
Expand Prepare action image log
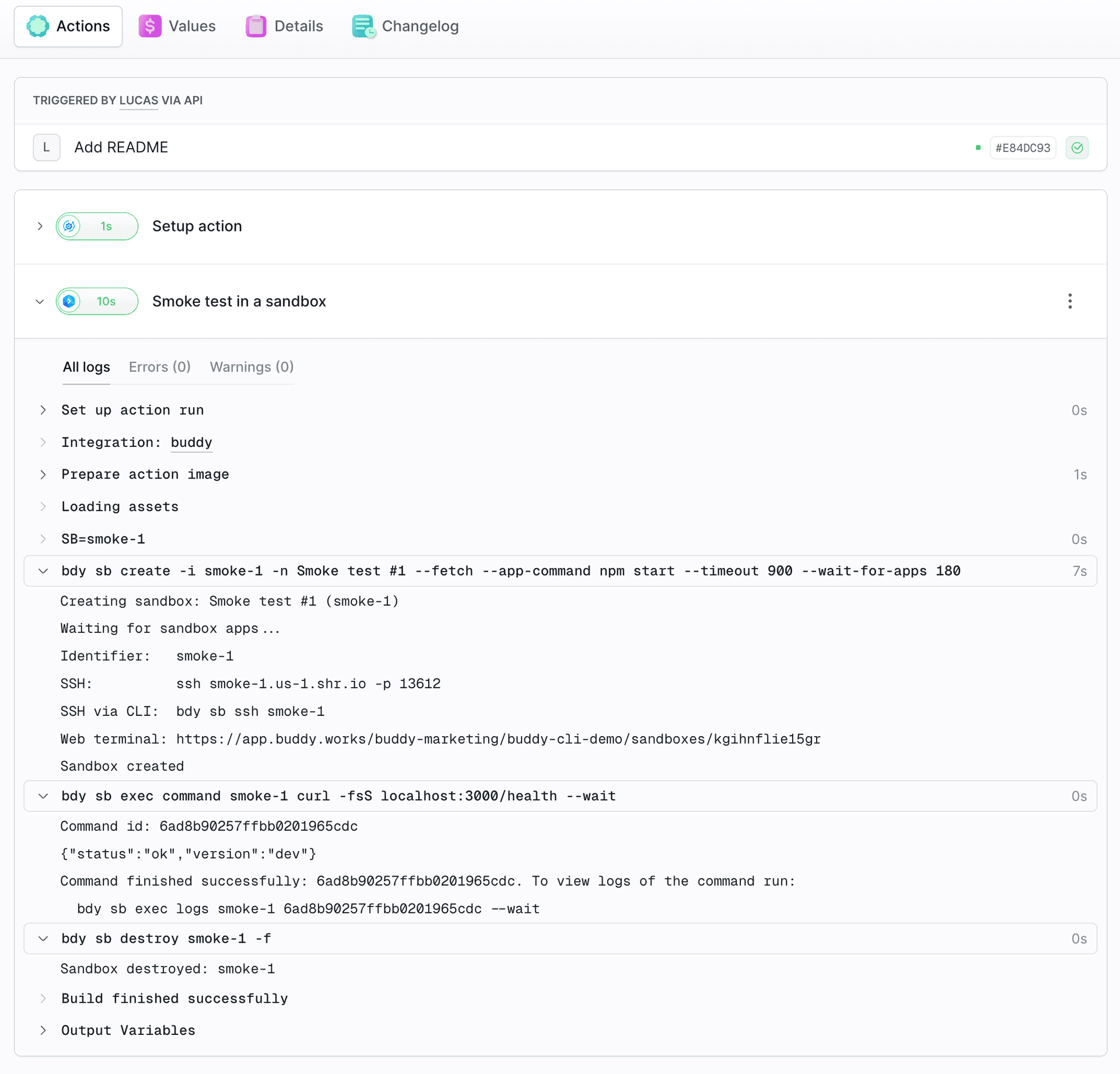(x=43, y=474)
